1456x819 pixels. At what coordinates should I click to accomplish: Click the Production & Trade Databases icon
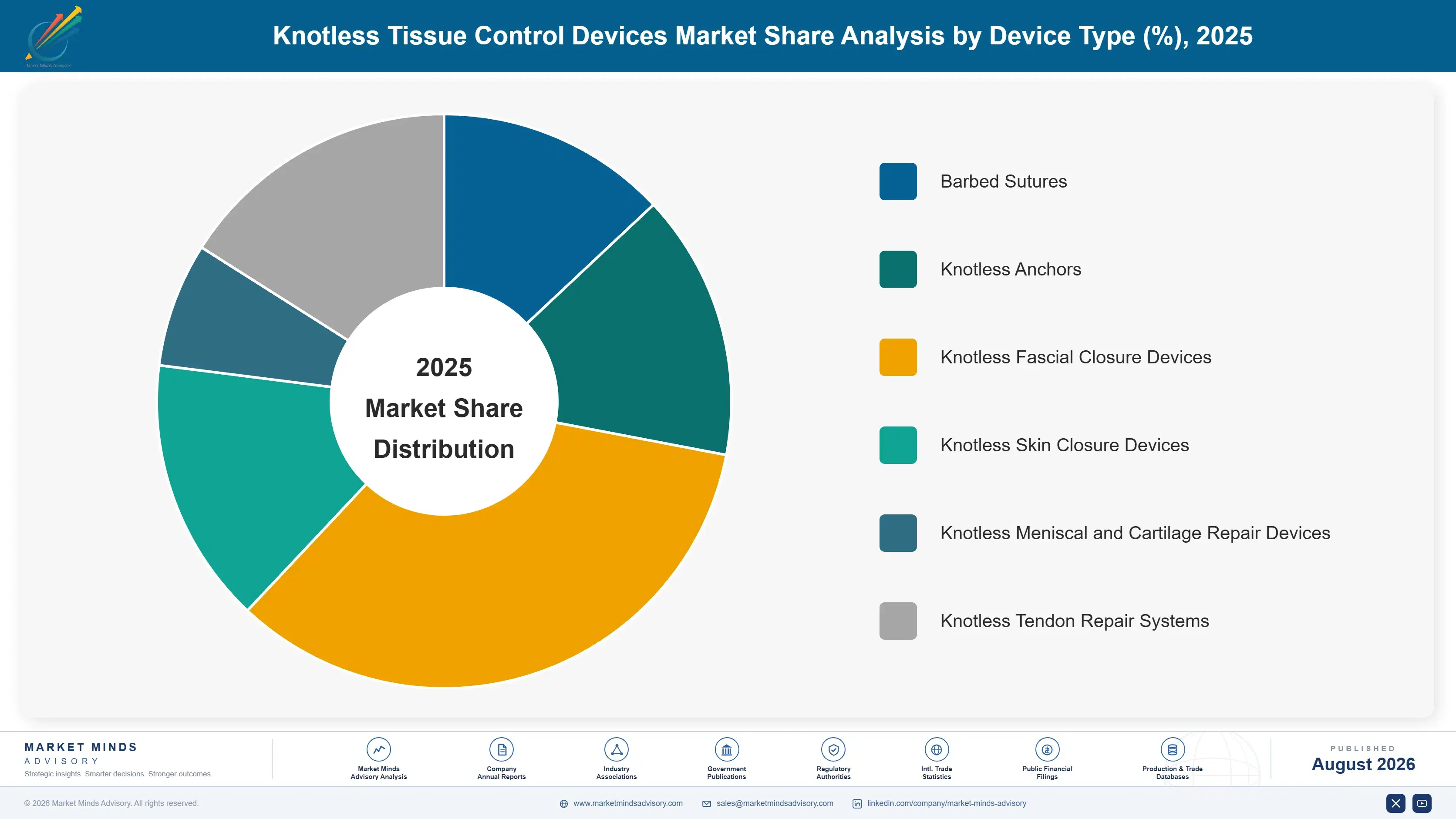[1172, 749]
